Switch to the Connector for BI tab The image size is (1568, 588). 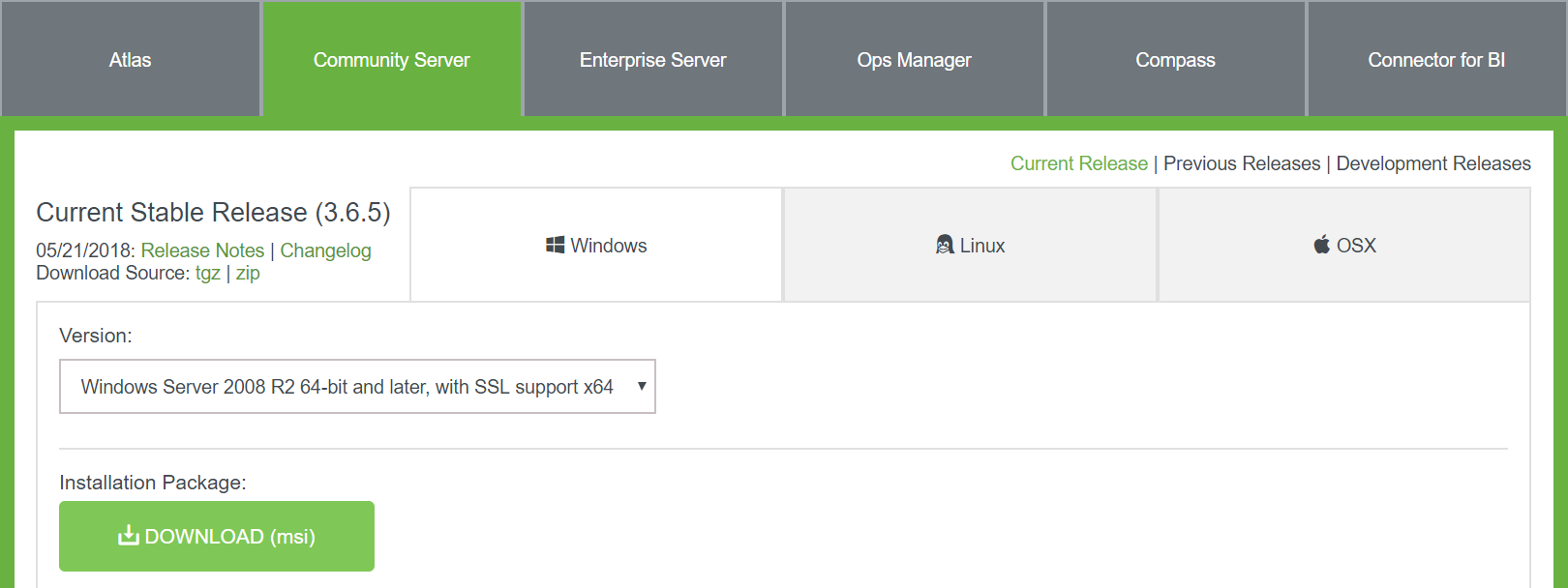click(1437, 59)
